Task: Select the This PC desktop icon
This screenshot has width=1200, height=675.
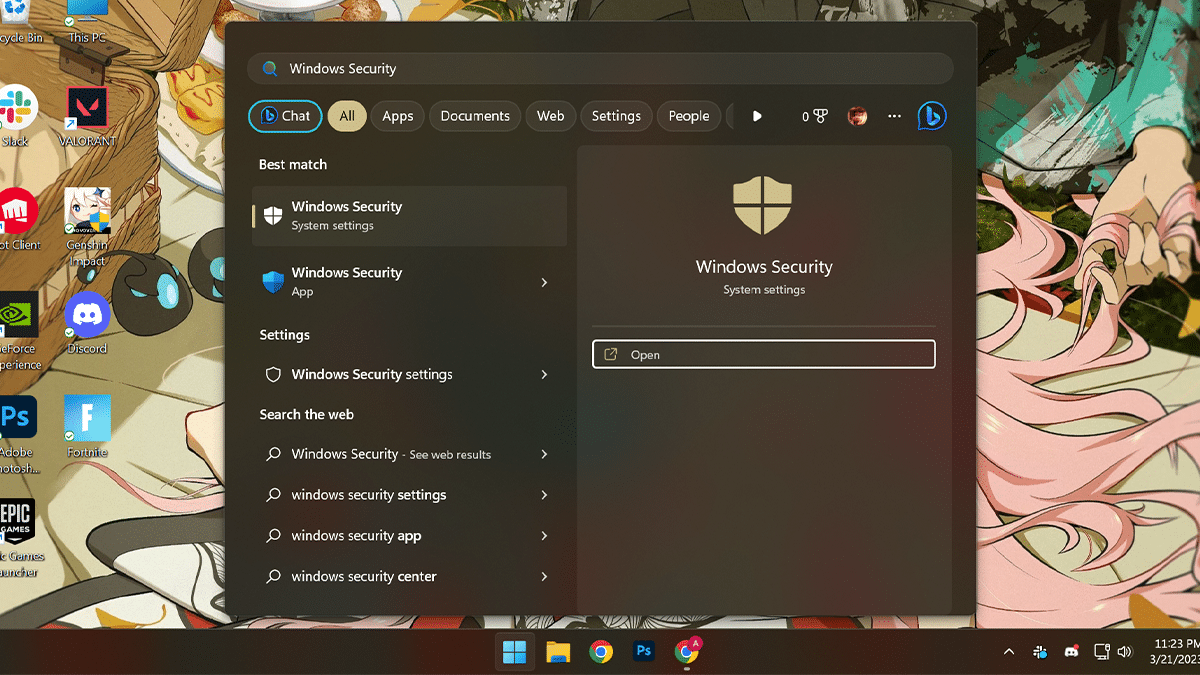Action: (x=87, y=24)
